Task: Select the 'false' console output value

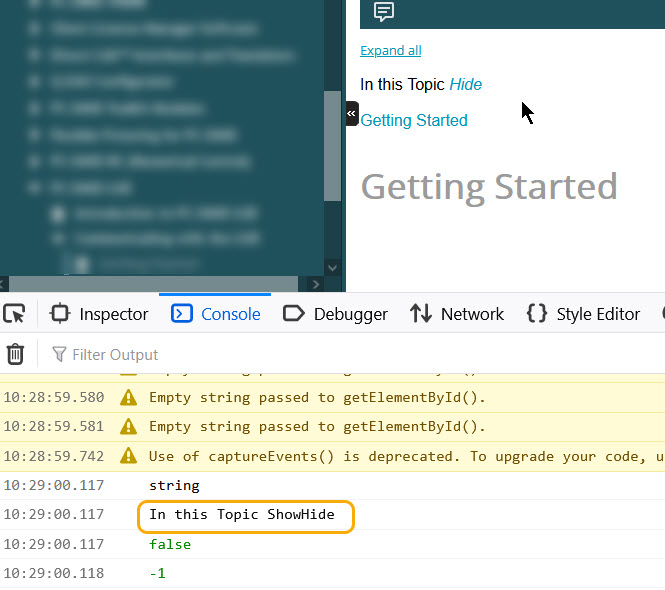Action: pyautogui.click(x=170, y=544)
